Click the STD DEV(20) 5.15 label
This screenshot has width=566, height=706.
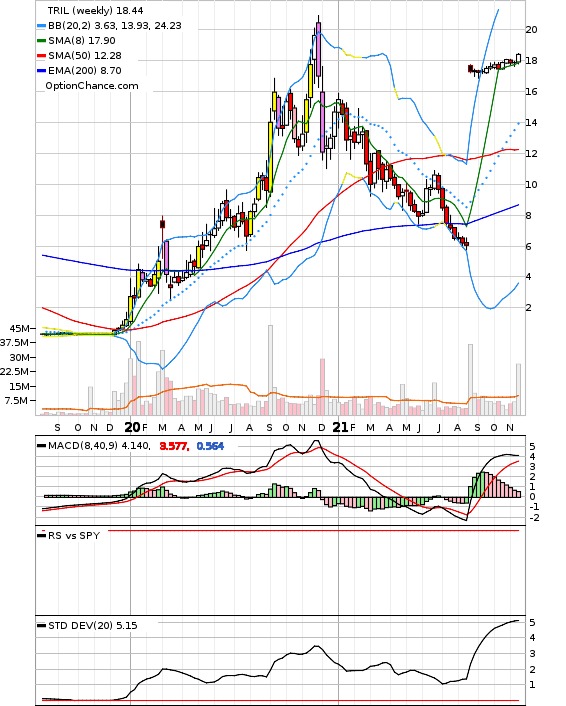coord(93,625)
